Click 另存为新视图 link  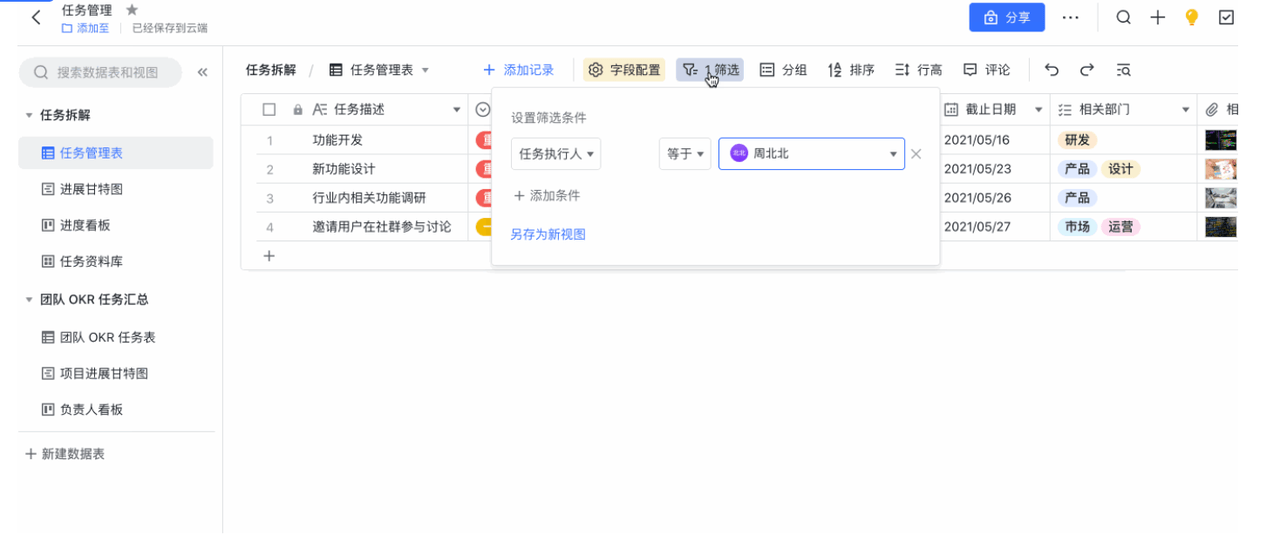[x=548, y=234]
